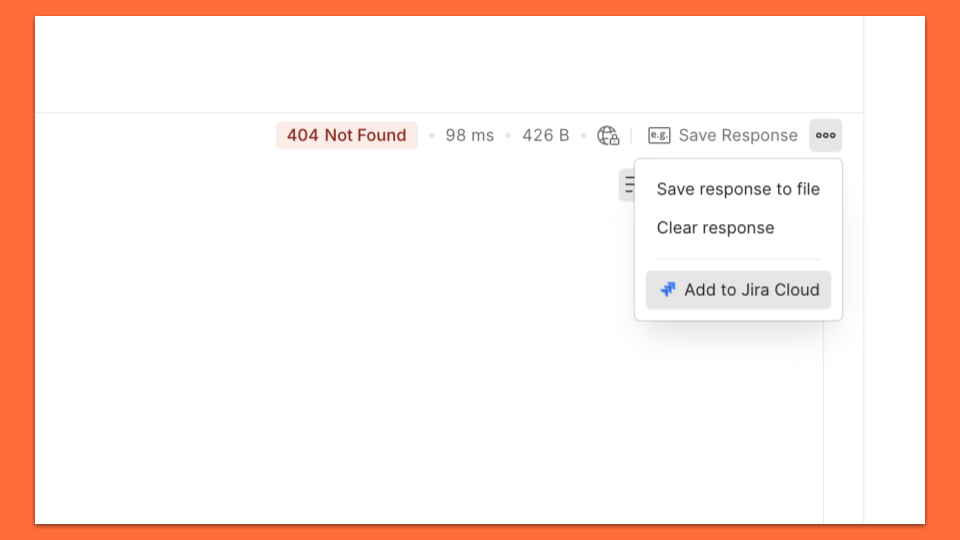Click the "e.g." example icon
Image resolution: width=960 pixels, height=540 pixels.
(659, 136)
